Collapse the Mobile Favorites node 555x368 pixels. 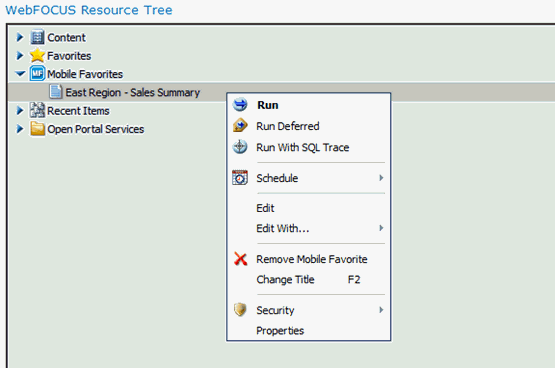(21, 74)
